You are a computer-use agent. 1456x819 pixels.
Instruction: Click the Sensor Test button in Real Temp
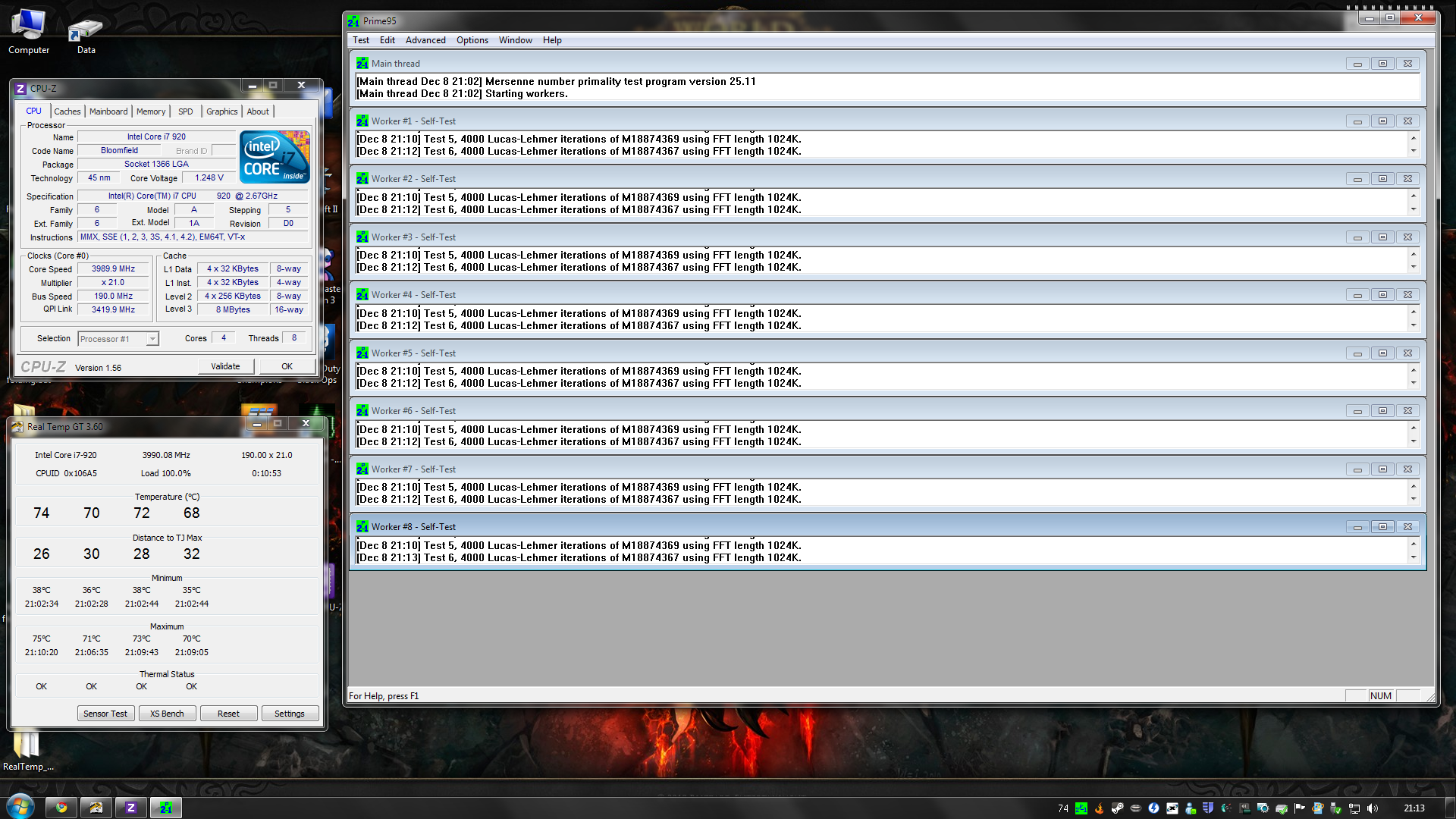coord(105,714)
